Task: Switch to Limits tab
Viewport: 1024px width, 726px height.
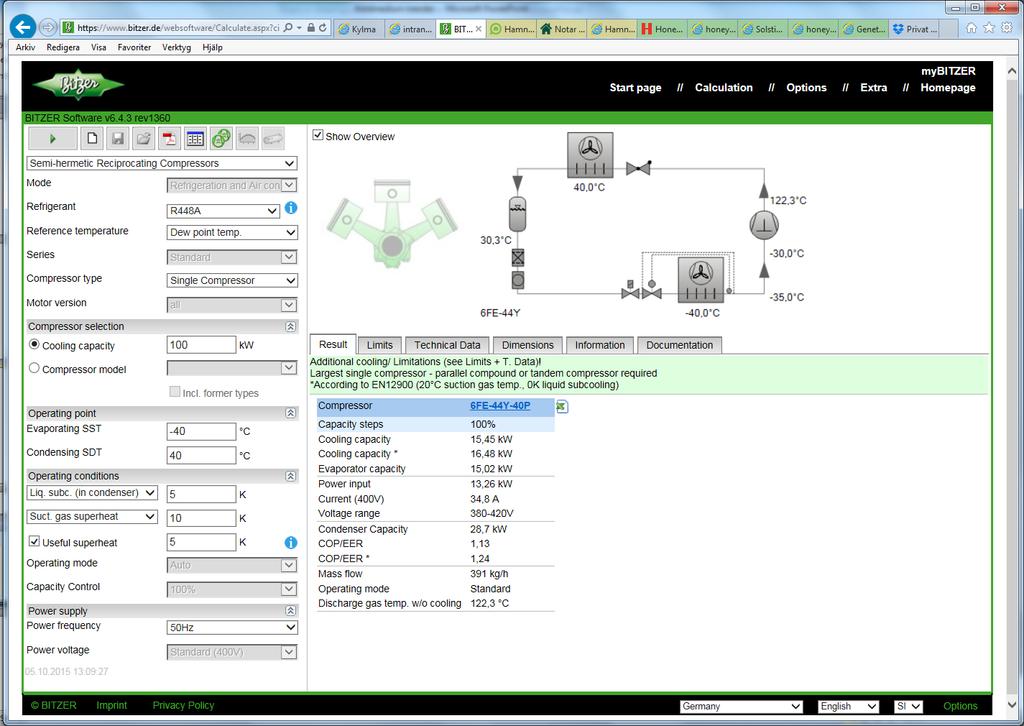Action: (x=379, y=345)
